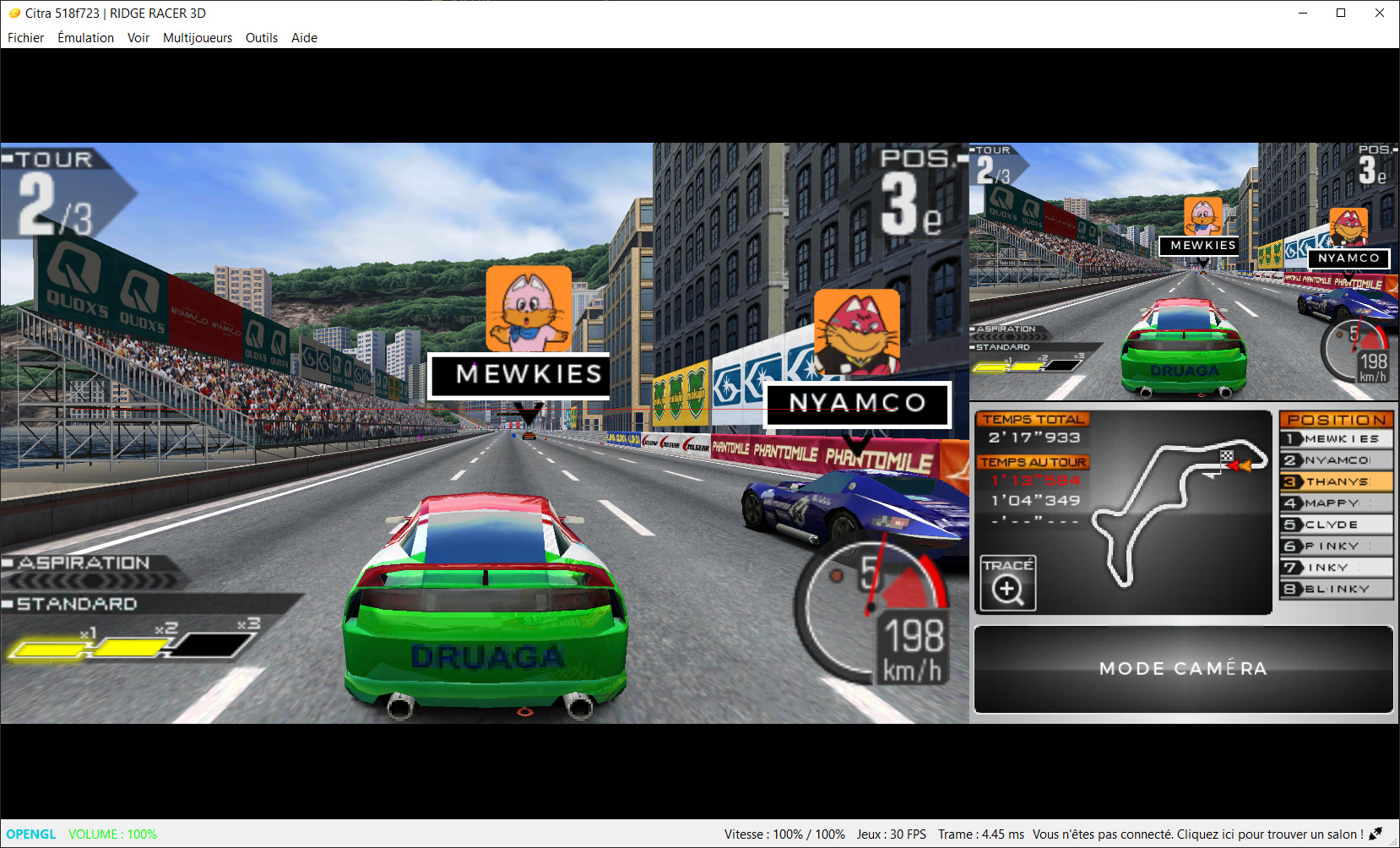1400x848 pixels.
Task: Open the Multijoueurs menu
Action: pos(198,38)
